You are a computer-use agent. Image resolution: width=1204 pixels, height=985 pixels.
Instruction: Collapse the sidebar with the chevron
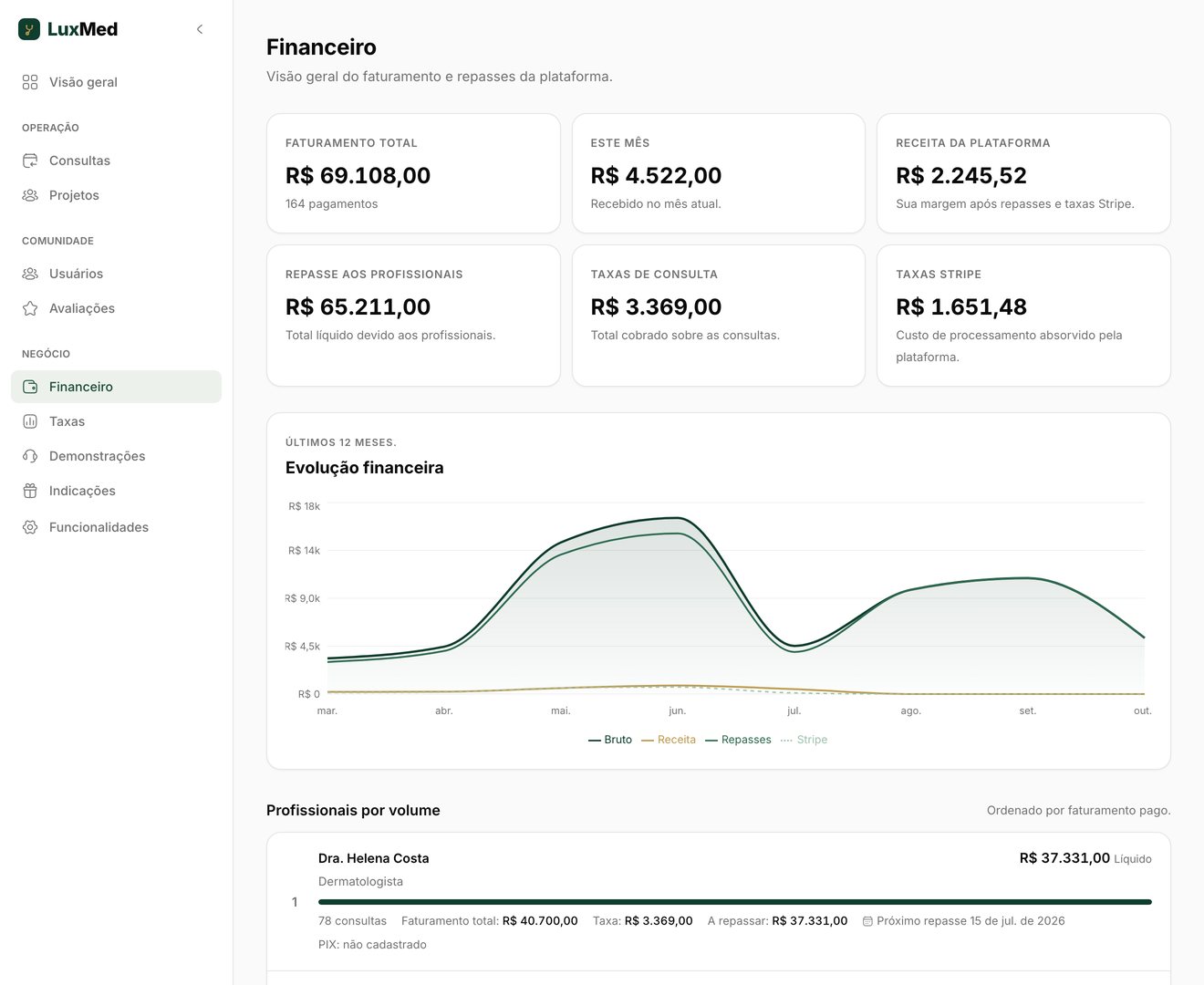[200, 29]
